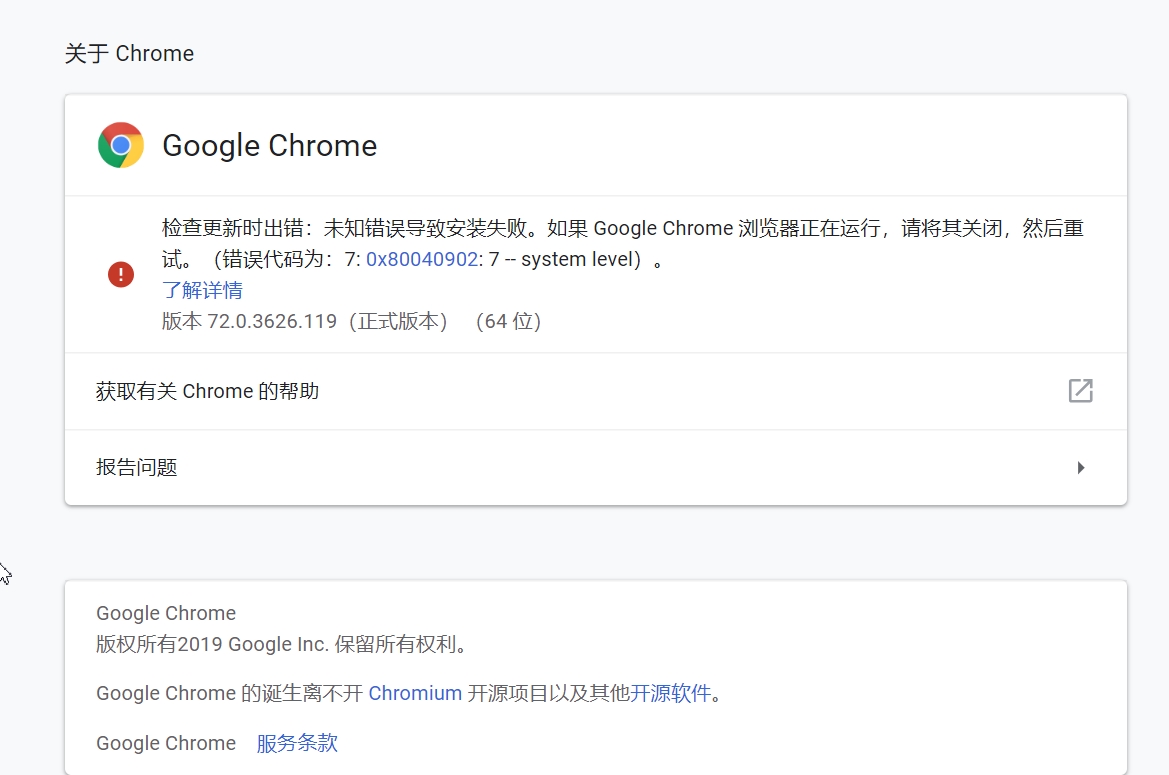
Task: Open the 了解详情 link
Action: click(x=202, y=291)
